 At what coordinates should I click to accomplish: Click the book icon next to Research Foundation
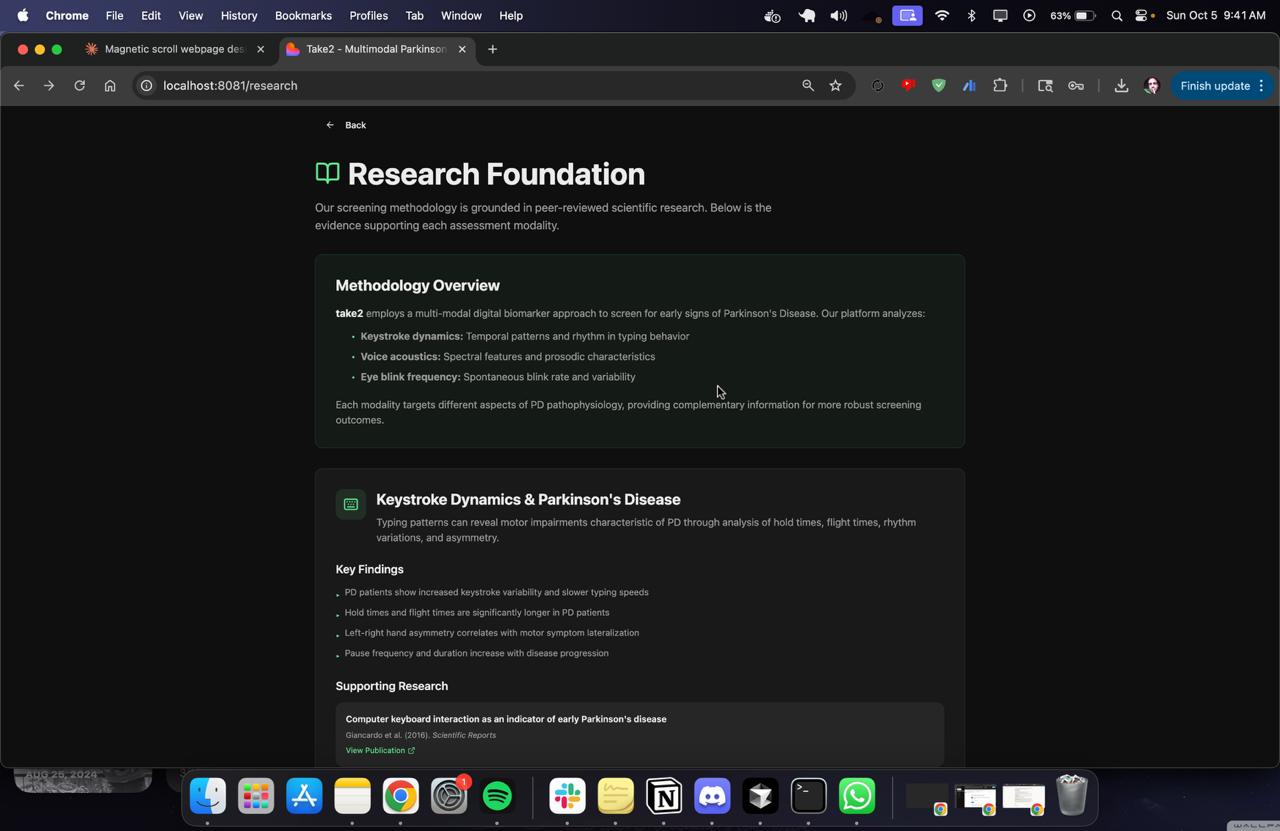pos(327,173)
